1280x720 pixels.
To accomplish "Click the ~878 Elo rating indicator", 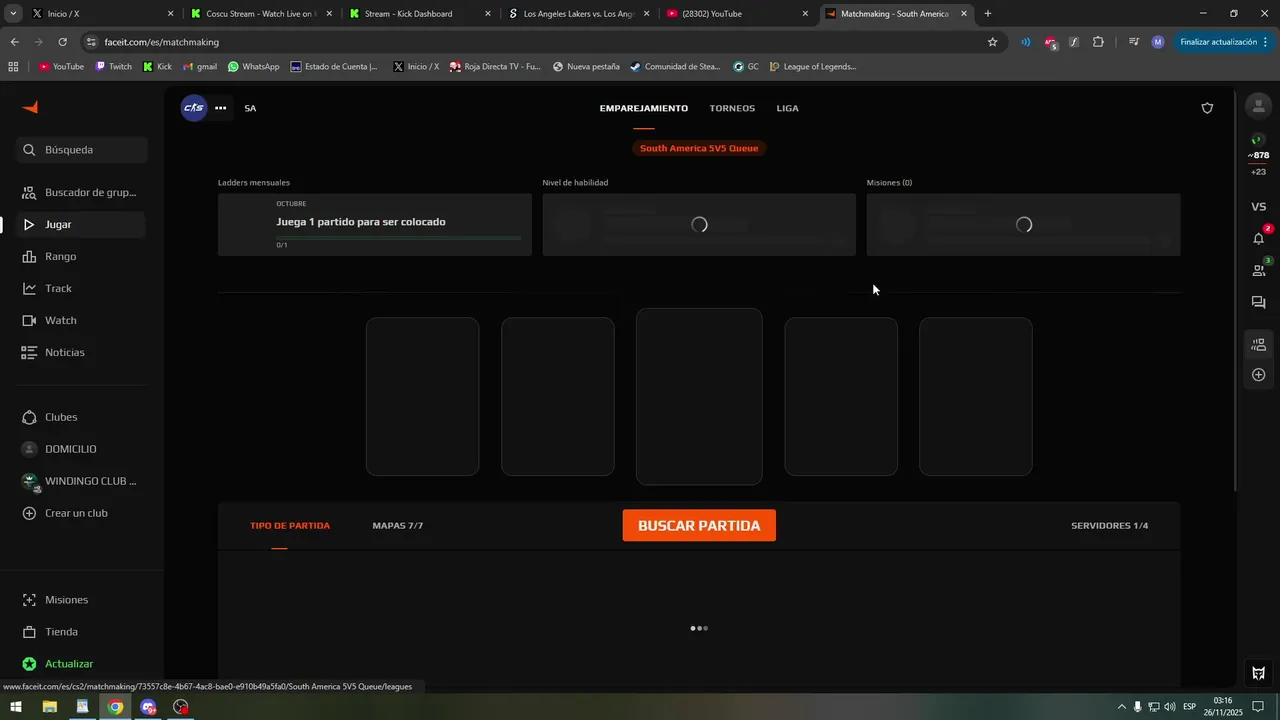I will [x=1259, y=155].
